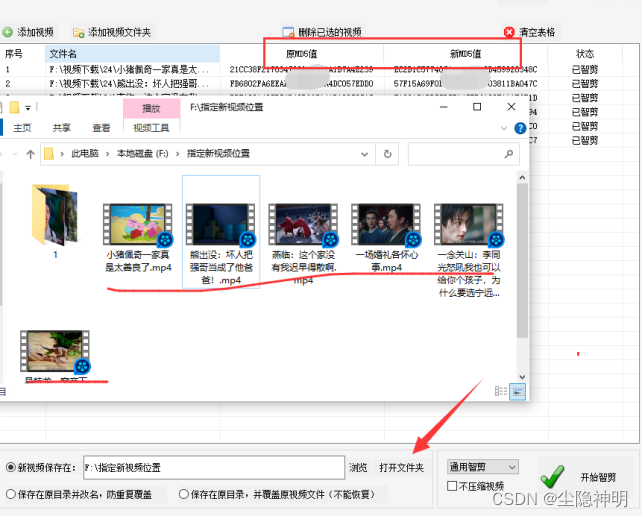Click the 新MD5值 column header

coord(465,54)
